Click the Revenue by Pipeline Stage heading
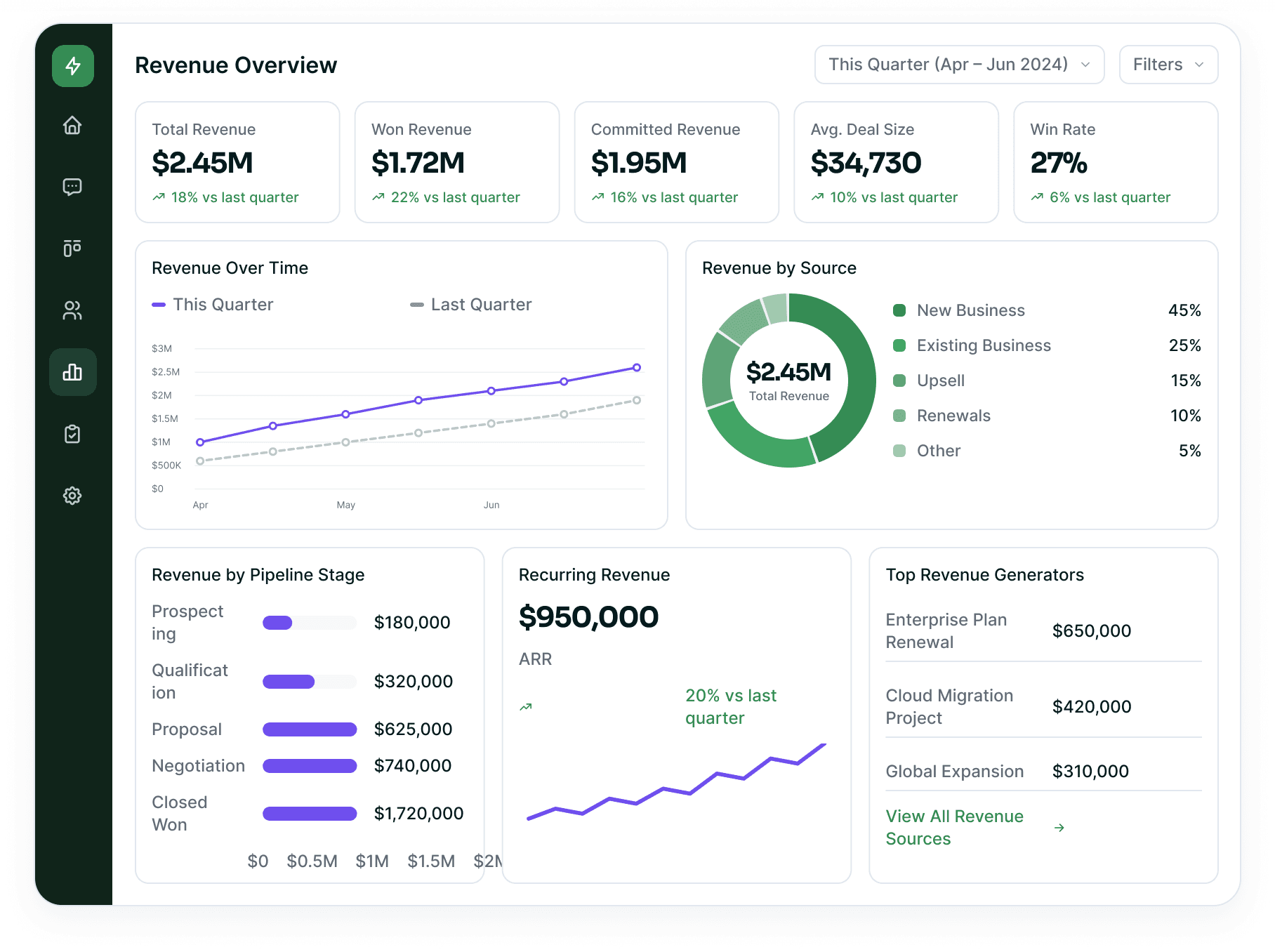 click(258, 575)
